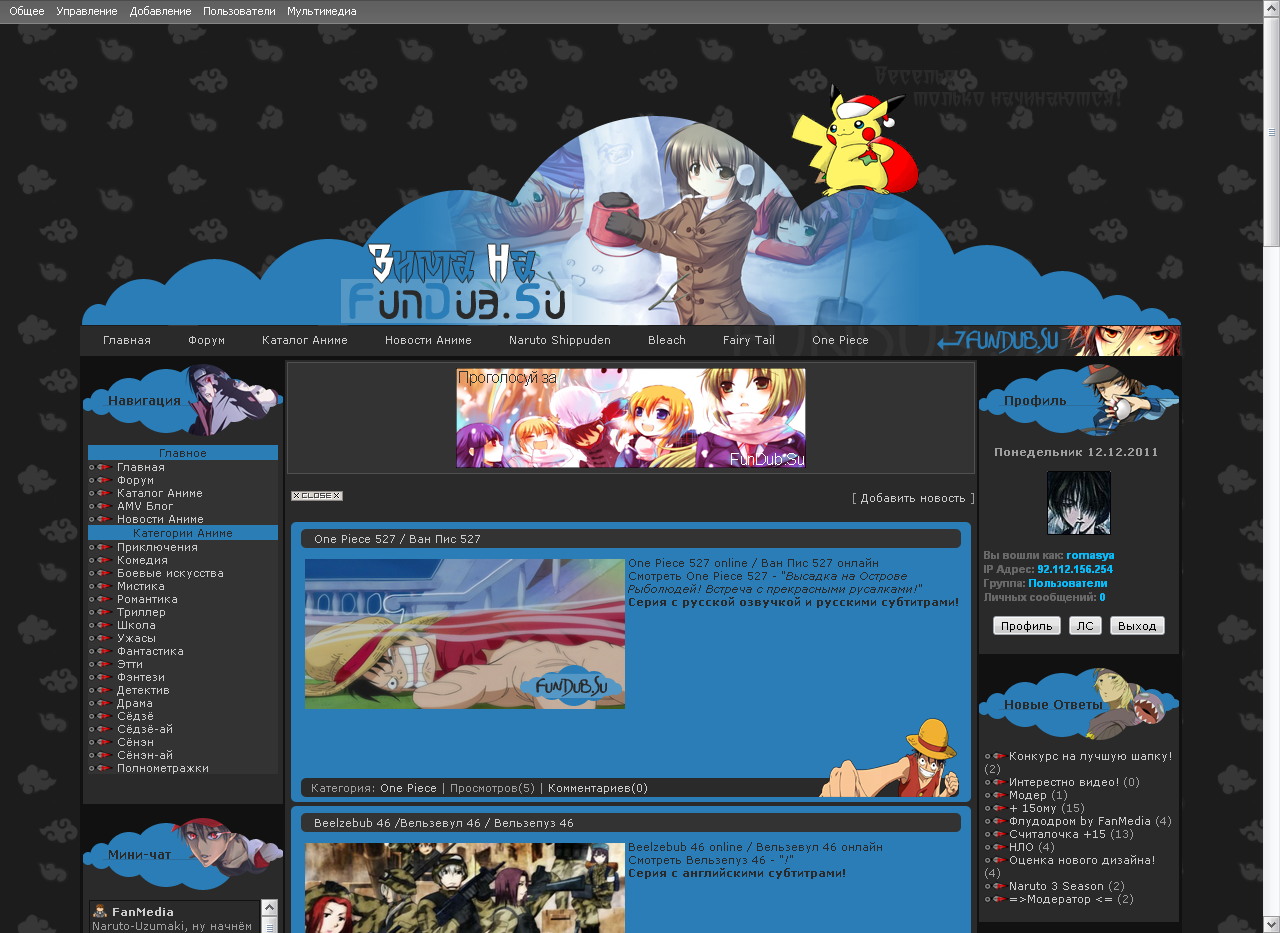Screen dimensions: 1280x933
Task: Select Детектив category in sidebar
Action: pyautogui.click(x=143, y=690)
